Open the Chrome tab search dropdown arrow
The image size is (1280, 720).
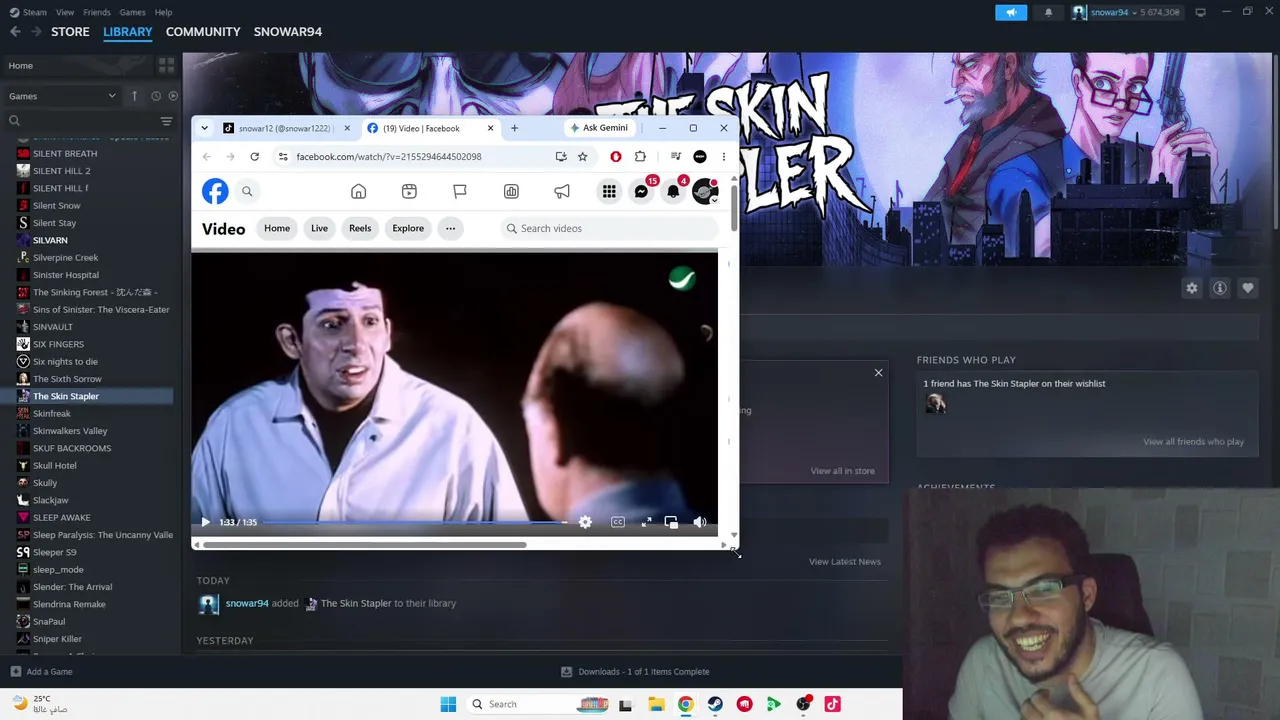(204, 128)
